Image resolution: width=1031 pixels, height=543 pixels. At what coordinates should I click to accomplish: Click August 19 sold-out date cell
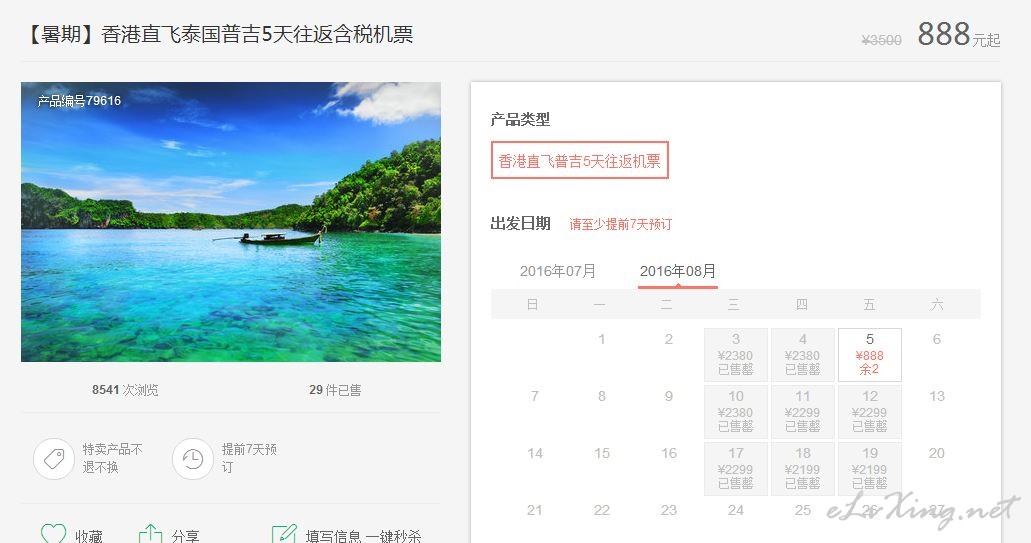coord(869,469)
